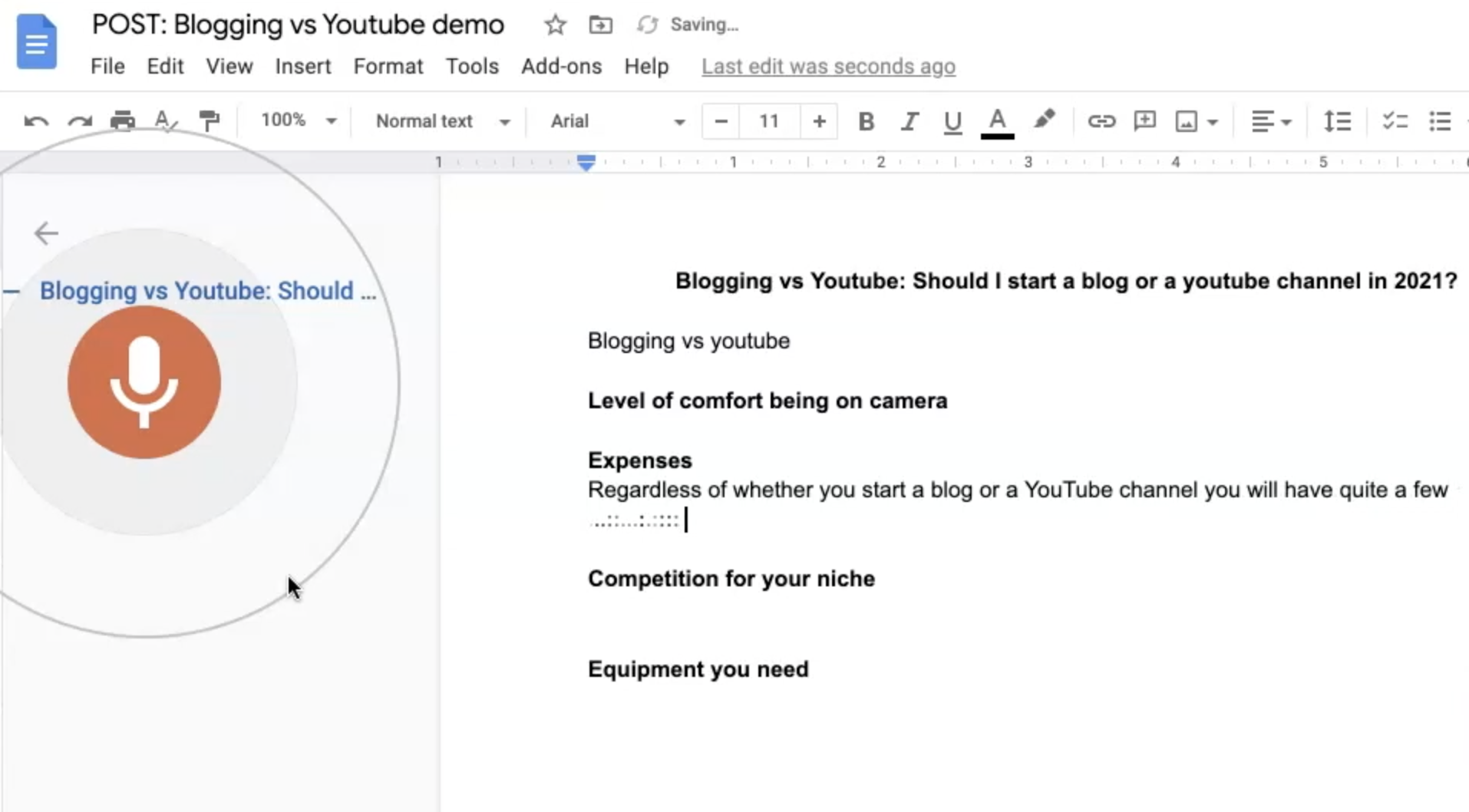The image size is (1469, 812).
Task: Open the zoom 100% dropdown
Action: tap(298, 120)
